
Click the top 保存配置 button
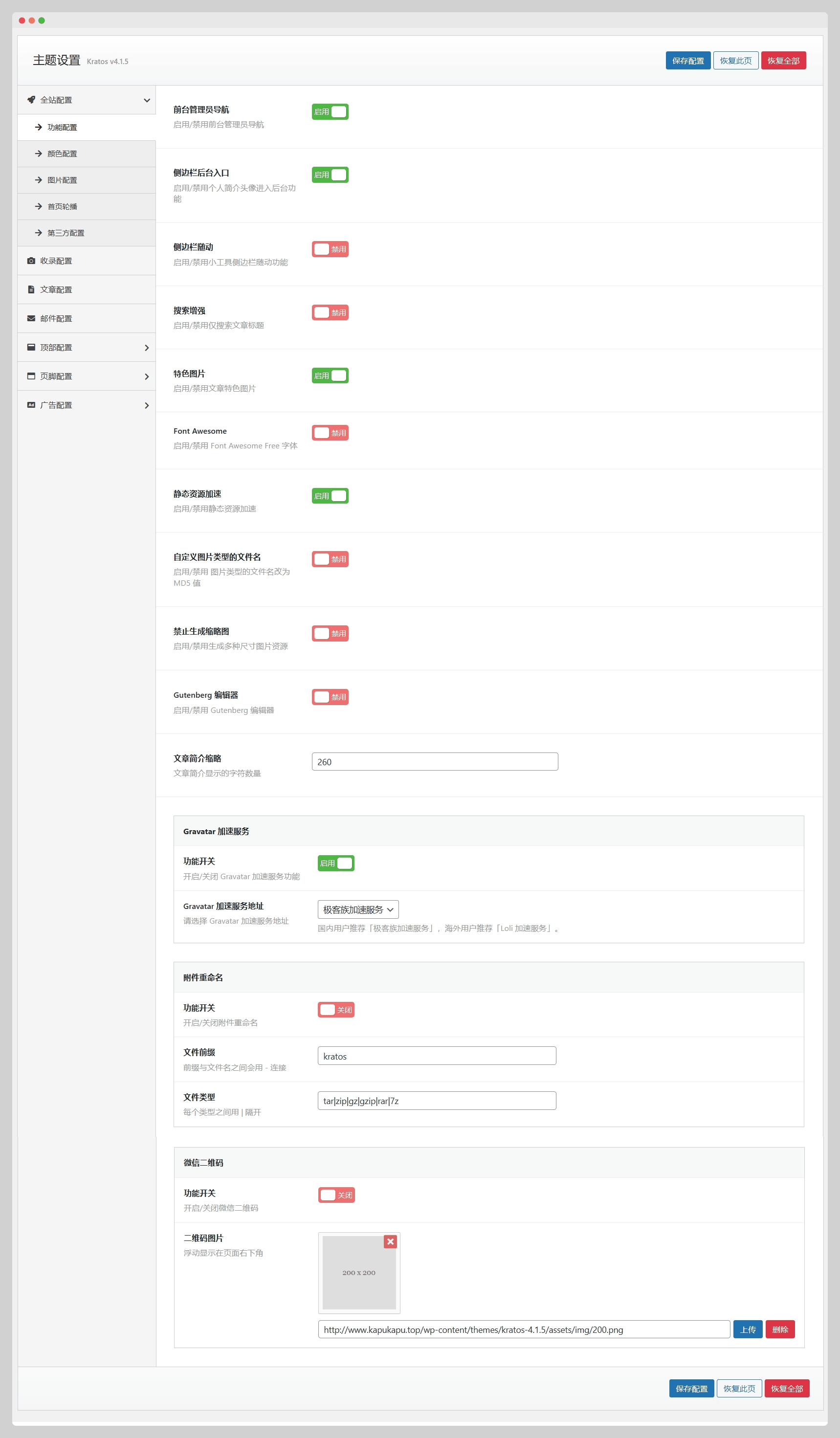click(x=687, y=61)
